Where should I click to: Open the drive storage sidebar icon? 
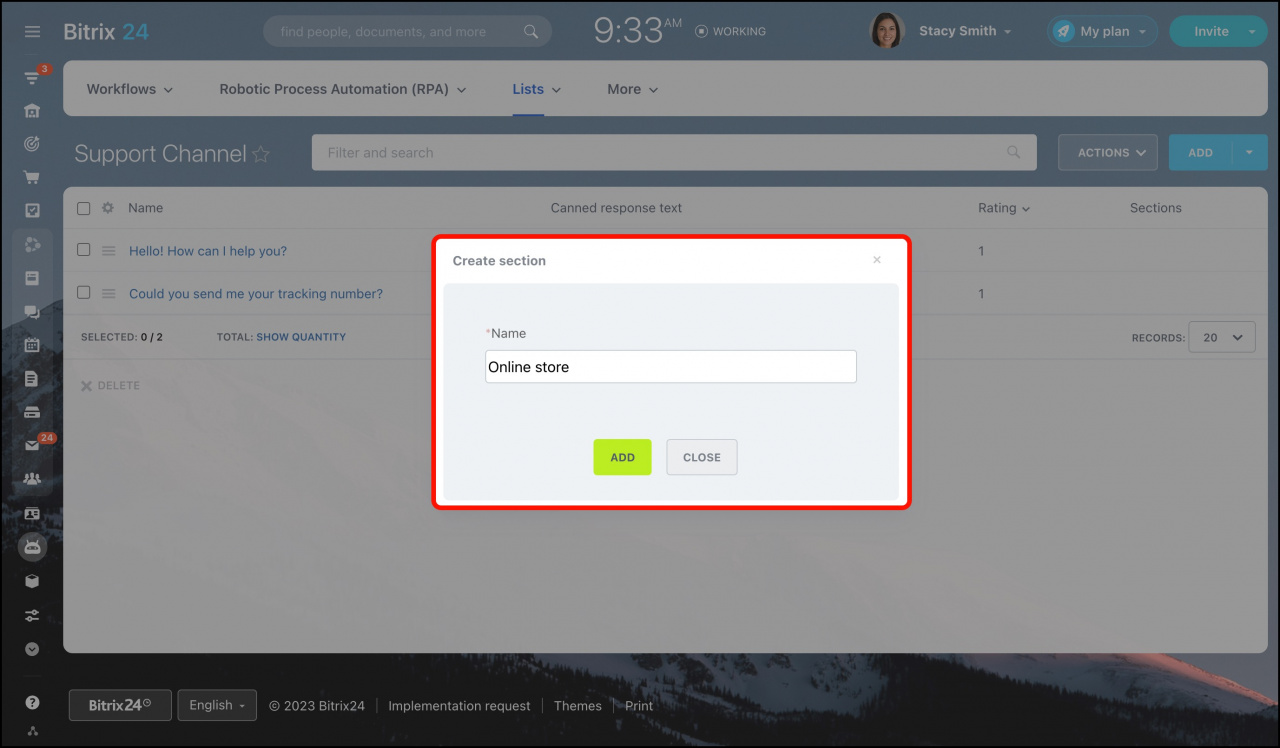32,412
